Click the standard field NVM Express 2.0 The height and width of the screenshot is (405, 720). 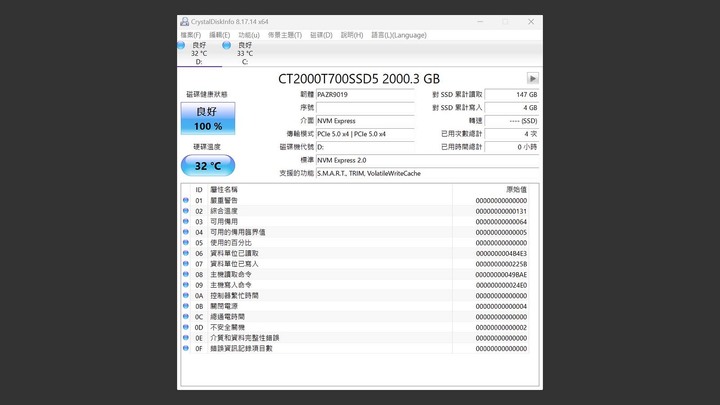(428, 160)
